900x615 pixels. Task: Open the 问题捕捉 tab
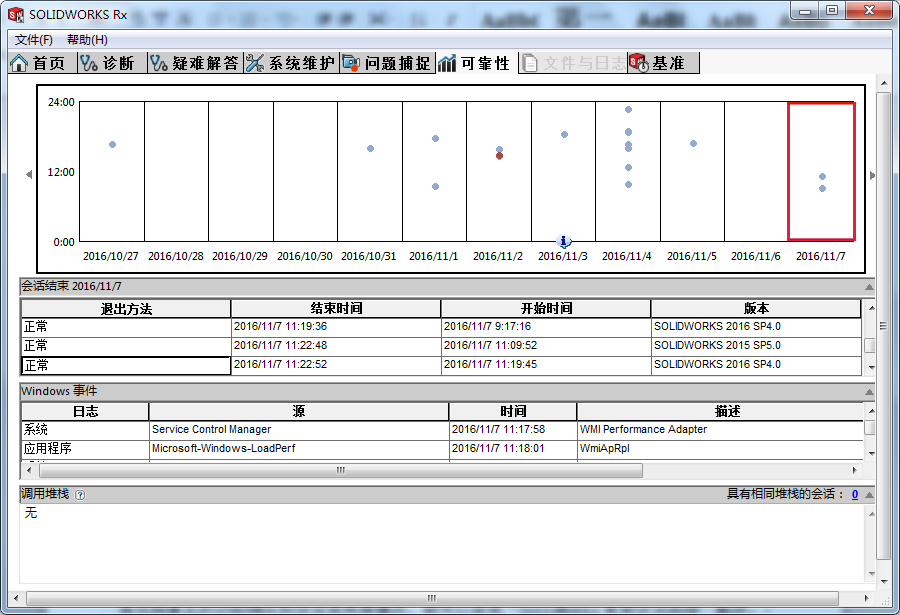(388, 63)
